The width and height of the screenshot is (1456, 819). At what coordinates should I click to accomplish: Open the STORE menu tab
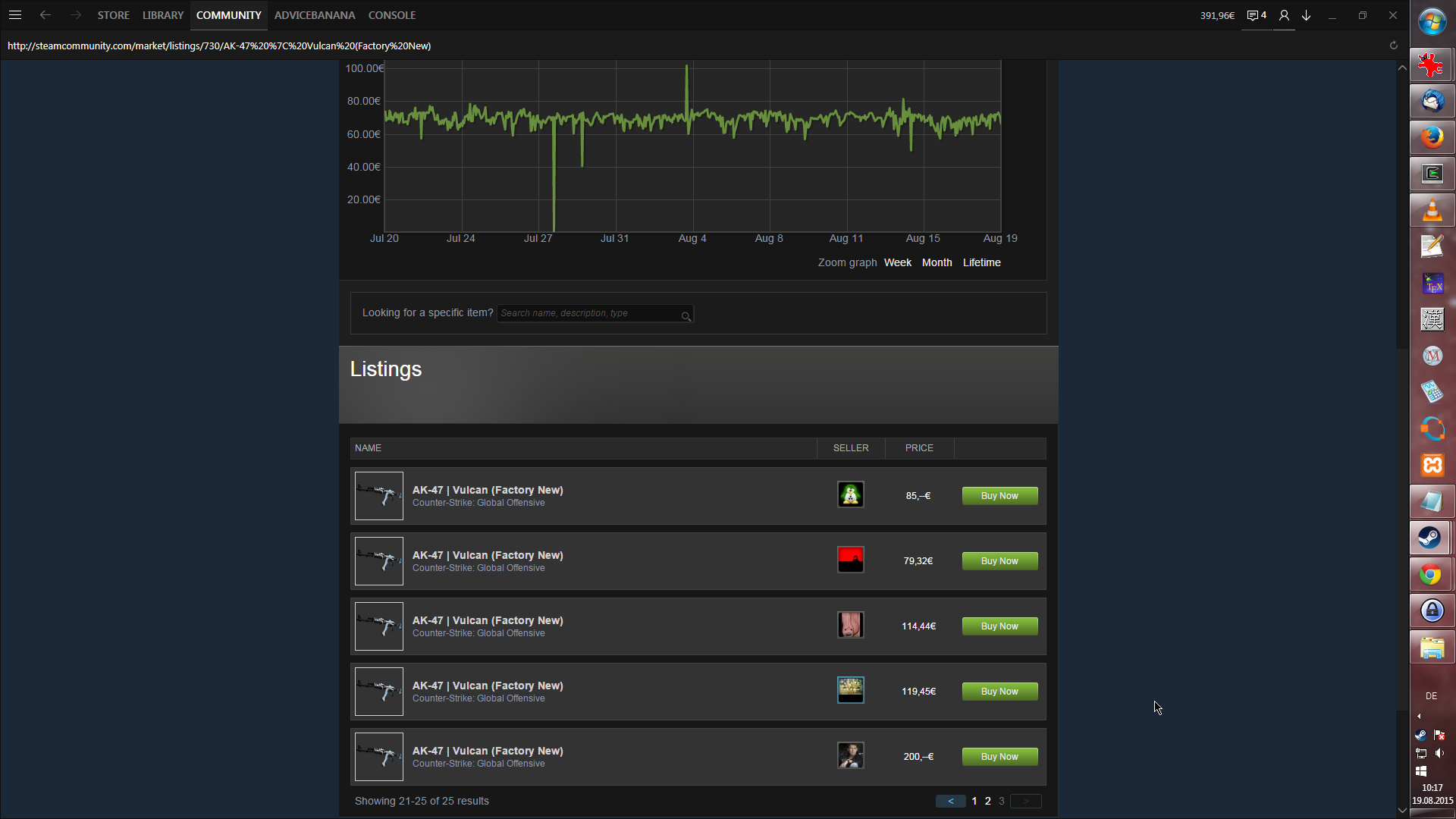point(113,15)
